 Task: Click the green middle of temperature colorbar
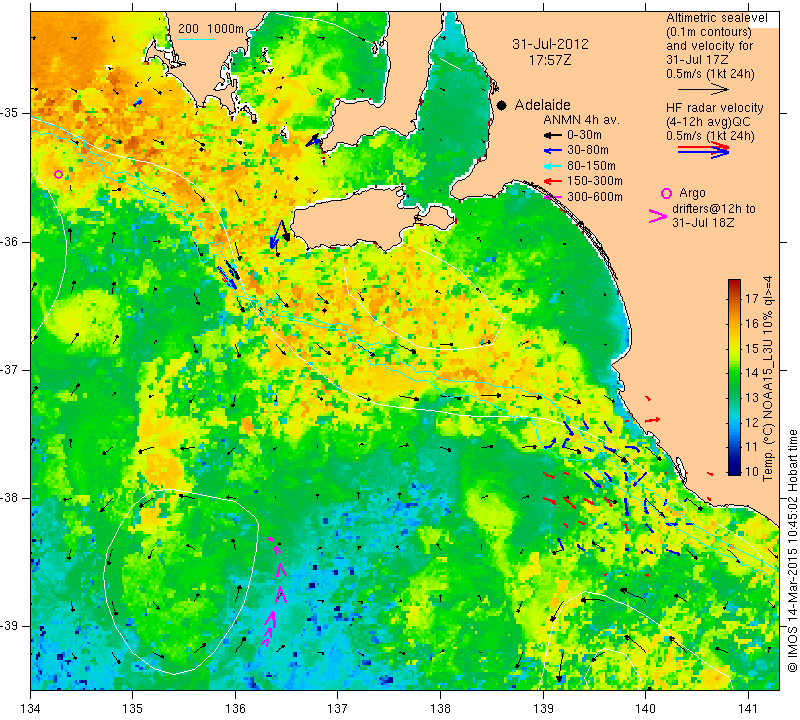[734, 377]
